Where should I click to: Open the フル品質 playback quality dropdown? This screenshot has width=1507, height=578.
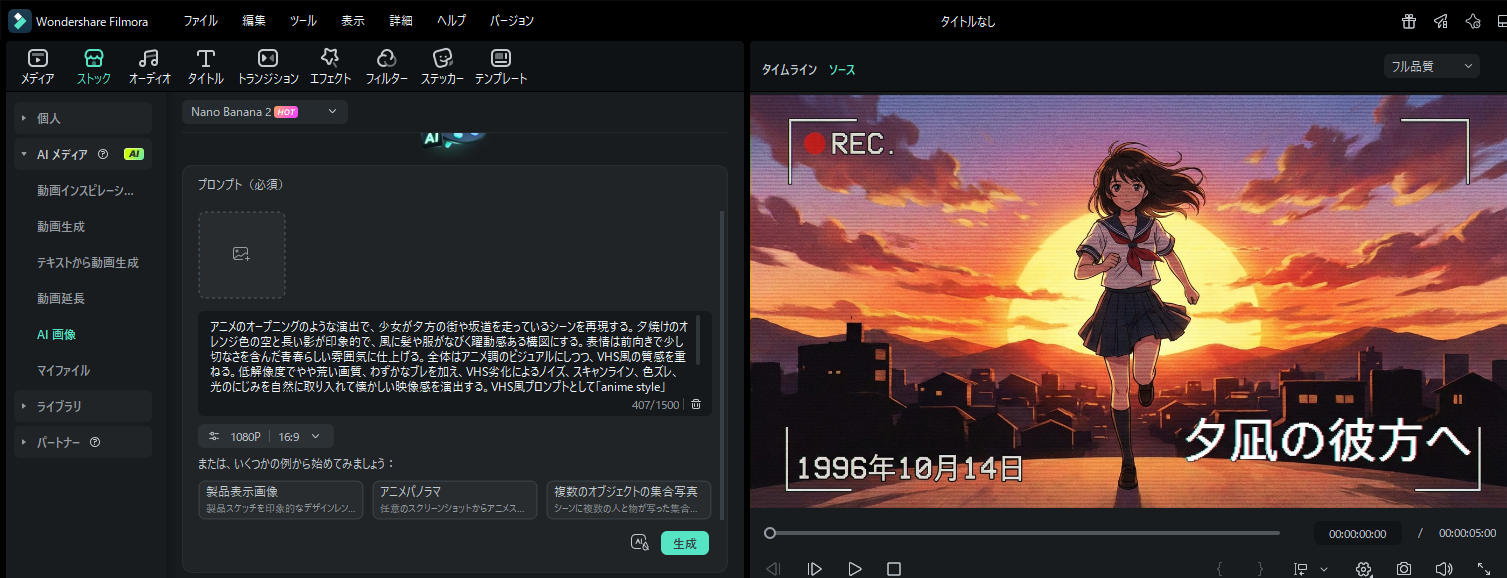click(x=1431, y=66)
